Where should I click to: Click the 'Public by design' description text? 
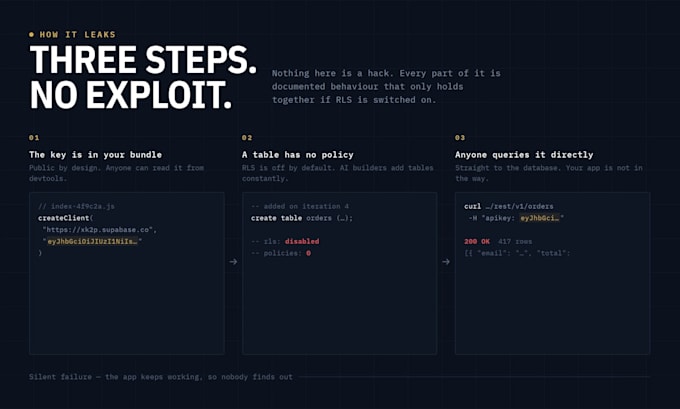(x=116, y=173)
